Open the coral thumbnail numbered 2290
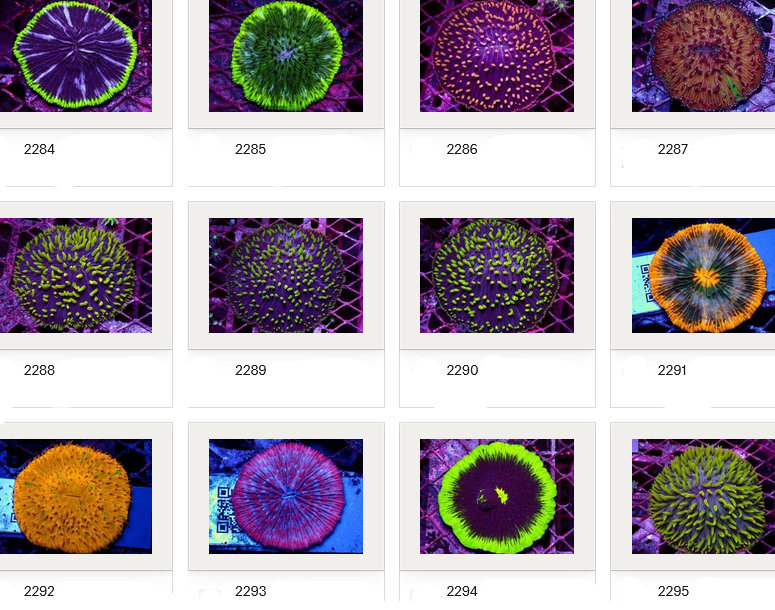The image size is (775, 610). pyautogui.click(x=497, y=275)
